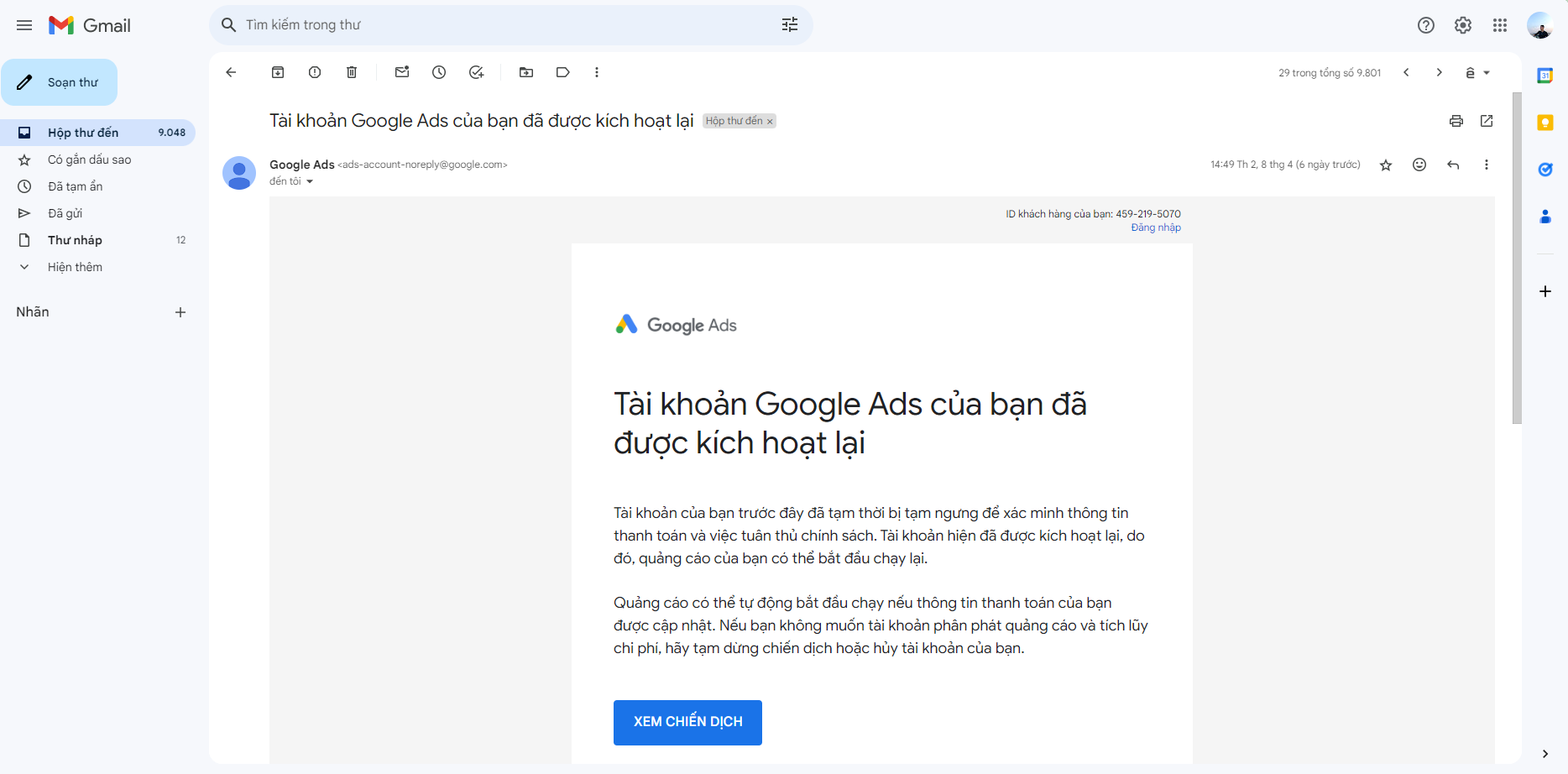Apply a label to the email
The height and width of the screenshot is (774, 1568).
[563, 72]
